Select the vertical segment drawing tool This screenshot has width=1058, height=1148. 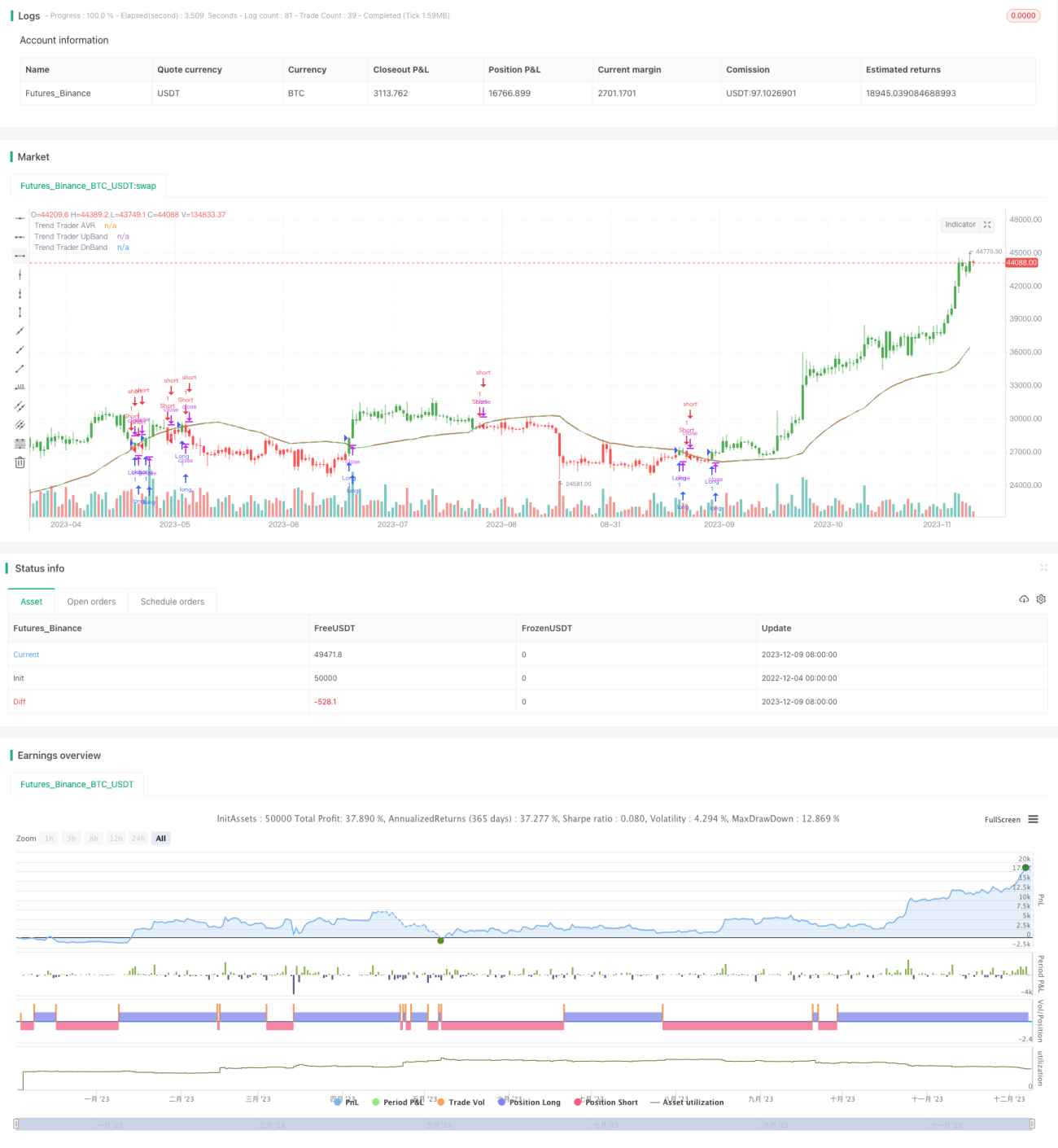click(20, 312)
